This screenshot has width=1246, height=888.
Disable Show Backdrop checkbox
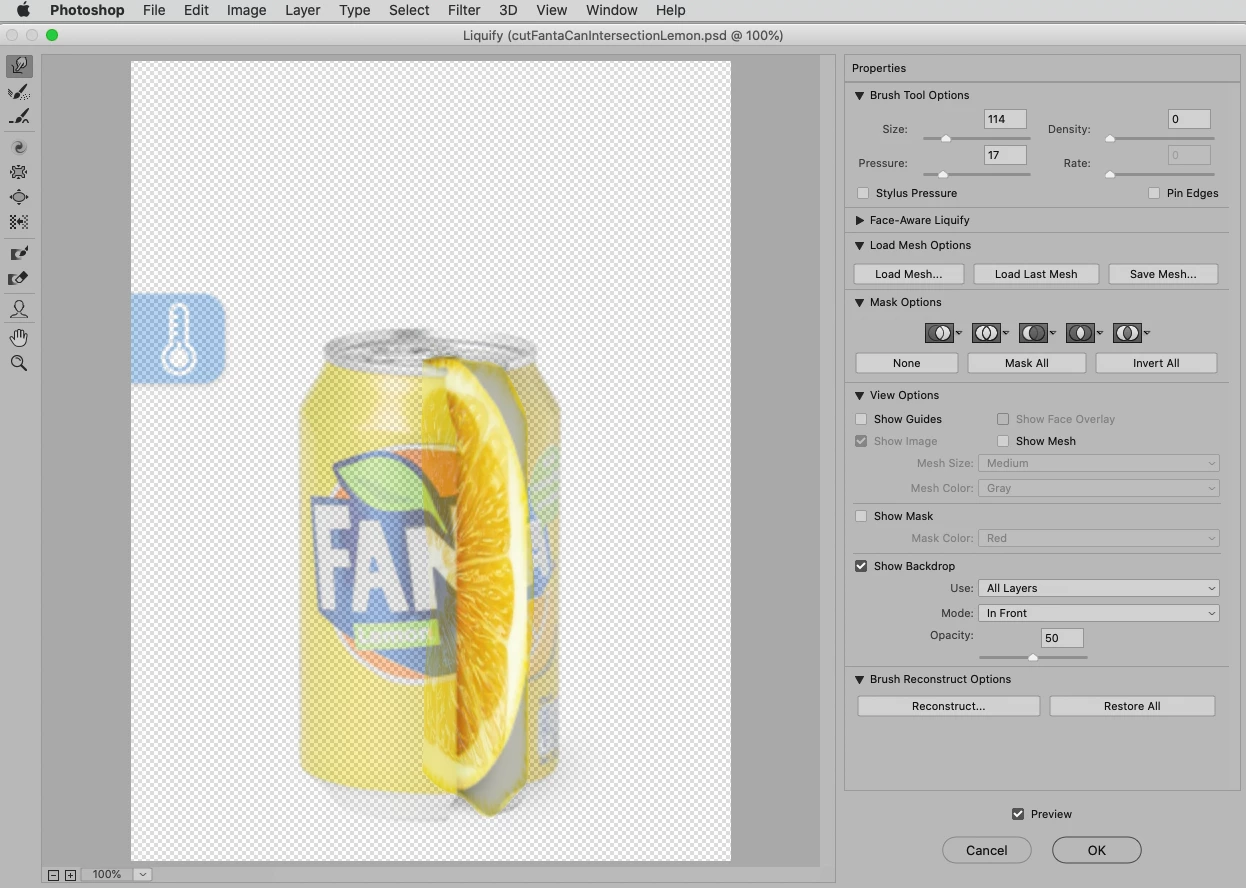pos(861,566)
